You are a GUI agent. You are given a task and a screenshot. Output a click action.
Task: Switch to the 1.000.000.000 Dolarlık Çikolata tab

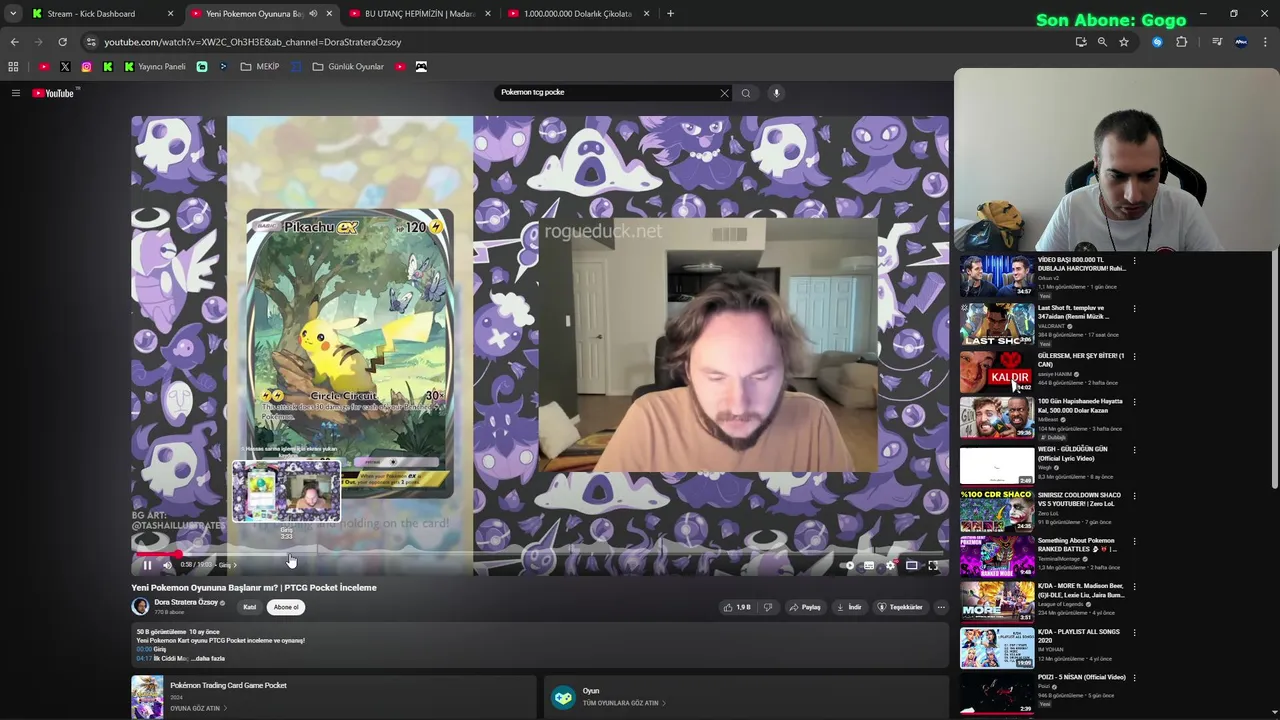tap(578, 14)
